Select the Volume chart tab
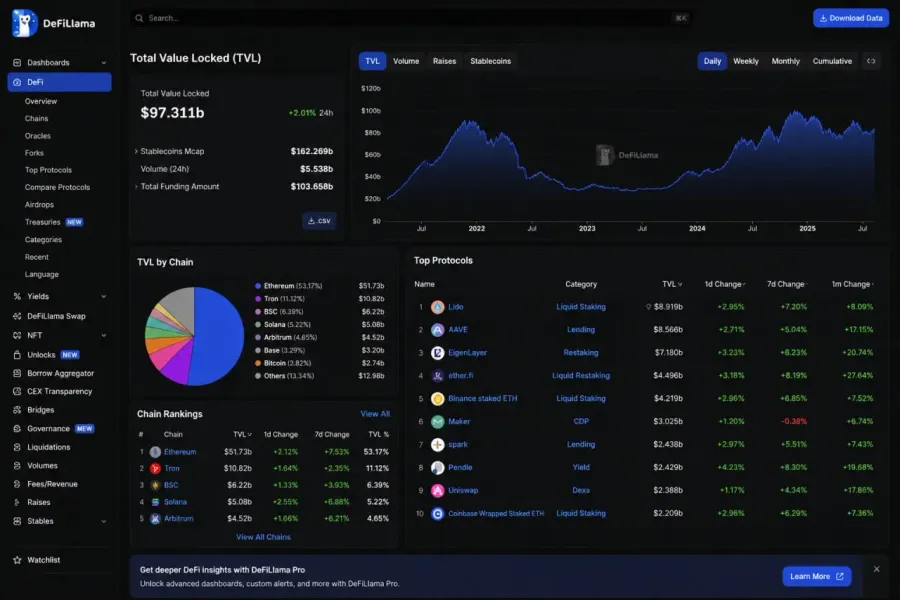 point(406,61)
